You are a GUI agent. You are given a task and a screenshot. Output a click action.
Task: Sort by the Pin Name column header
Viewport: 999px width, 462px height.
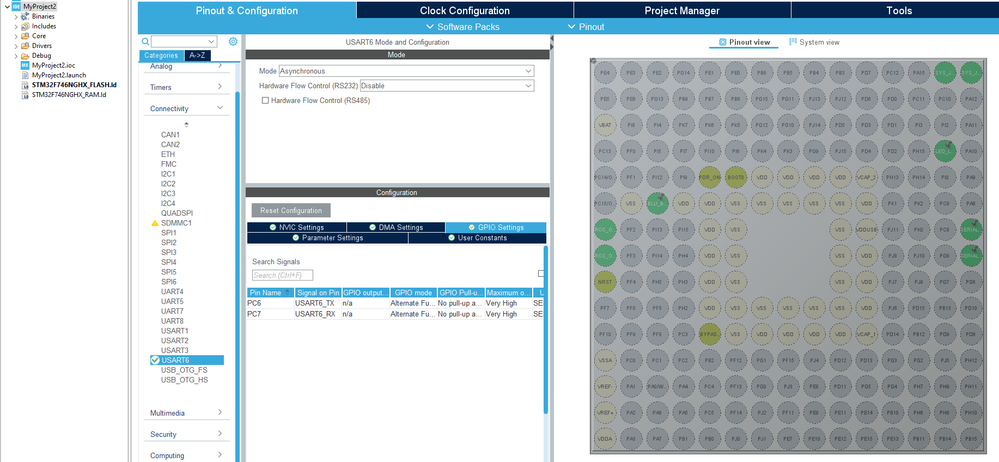(x=270, y=292)
